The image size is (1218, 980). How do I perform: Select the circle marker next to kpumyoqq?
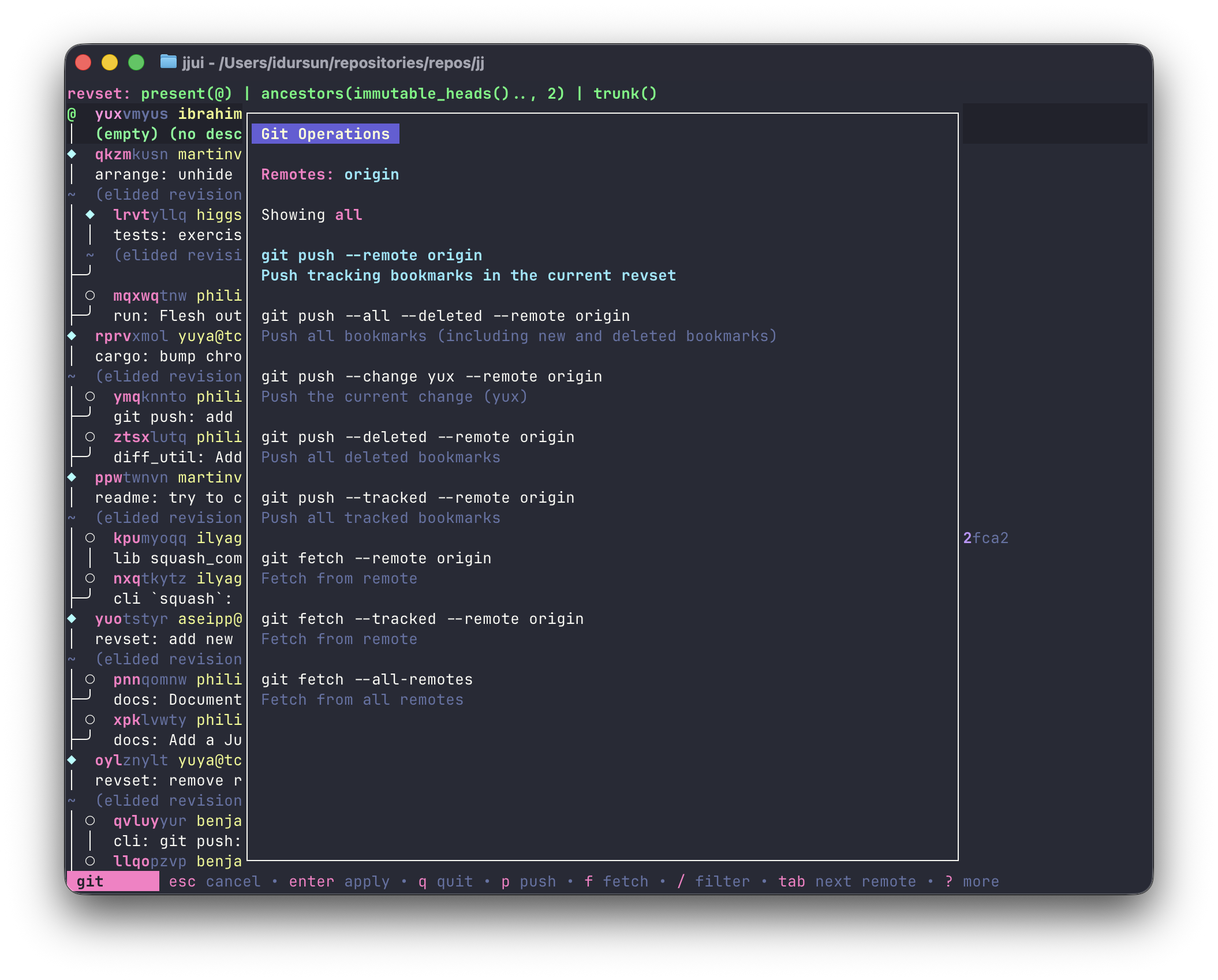tap(90, 538)
